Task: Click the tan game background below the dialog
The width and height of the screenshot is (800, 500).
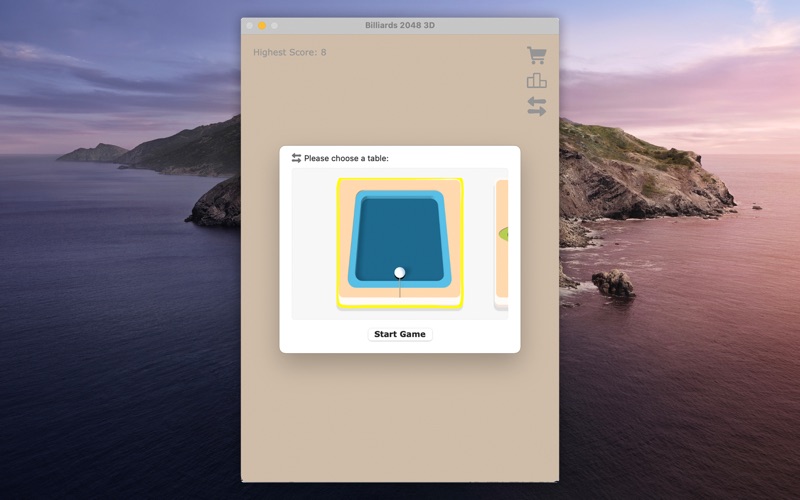Action: point(400,420)
